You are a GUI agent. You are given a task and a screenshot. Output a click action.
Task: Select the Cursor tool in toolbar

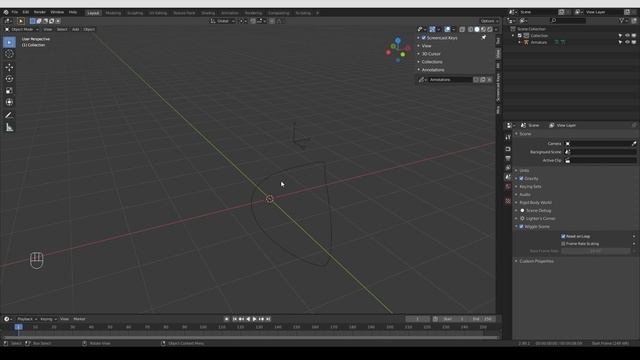pyautogui.click(x=9, y=54)
